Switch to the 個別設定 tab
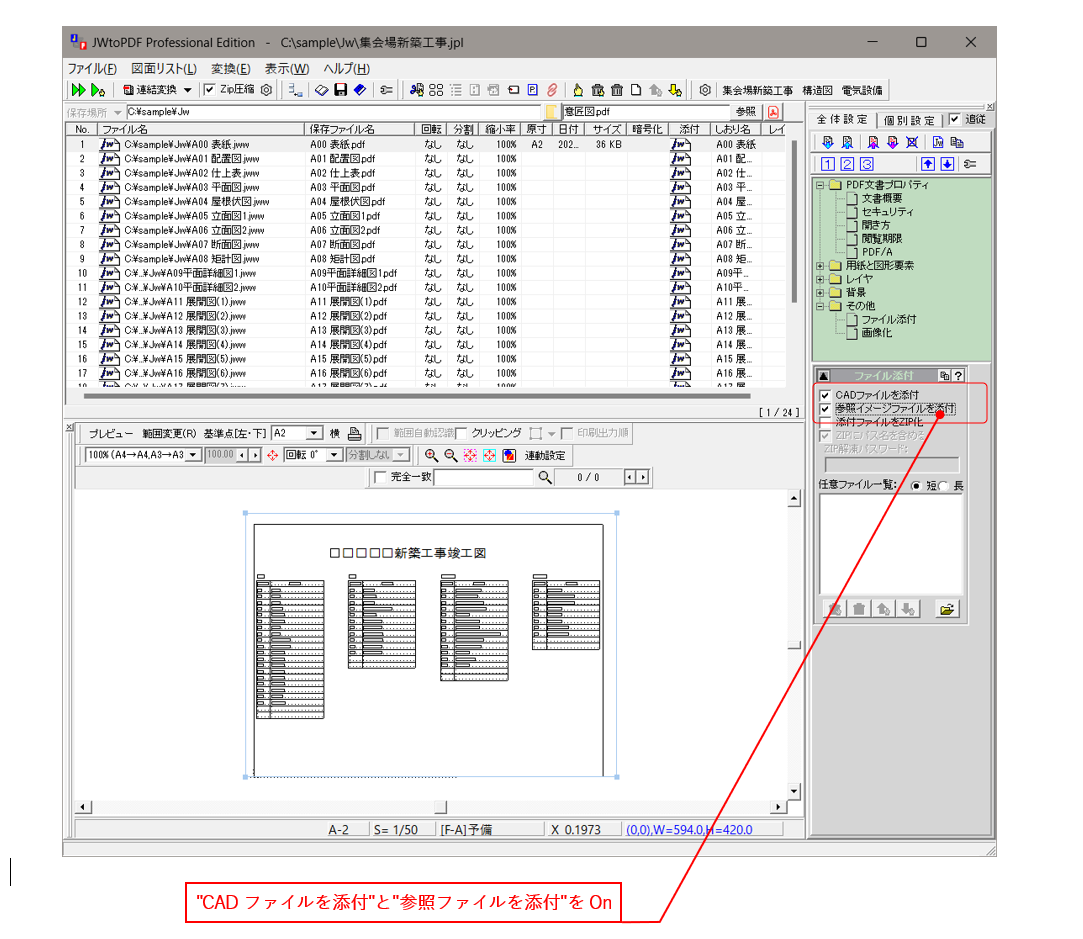The image size is (1083, 939). 908,120
